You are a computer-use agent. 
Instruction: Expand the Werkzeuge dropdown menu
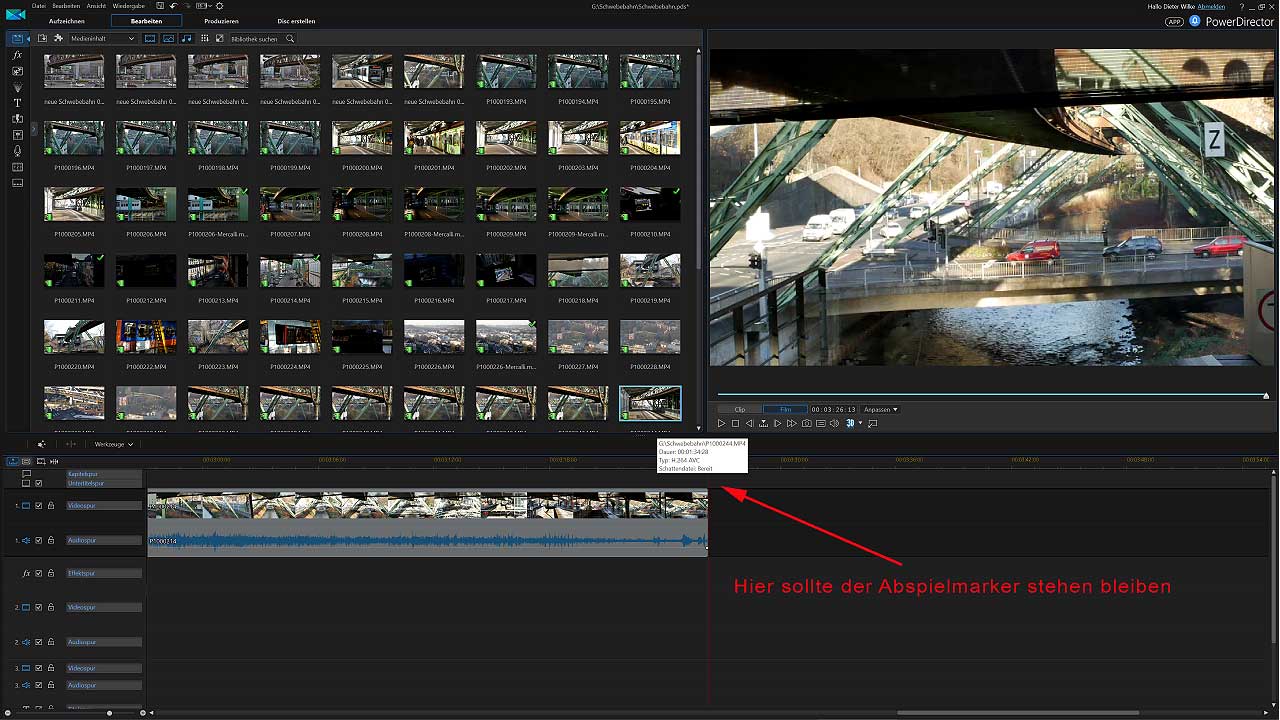113,444
